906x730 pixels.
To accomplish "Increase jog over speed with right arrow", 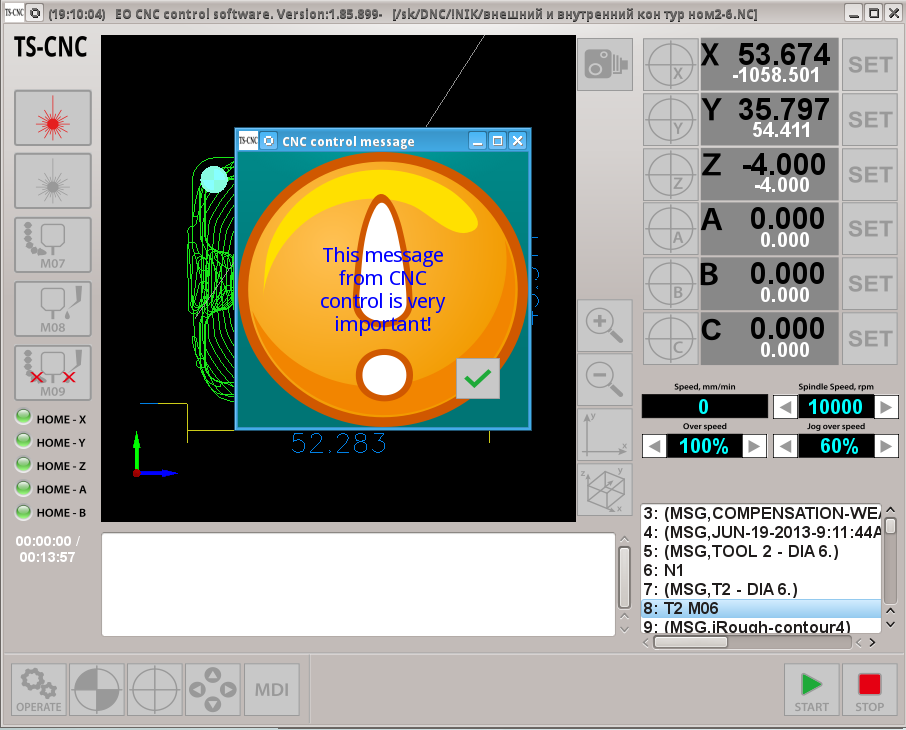I will [x=885, y=446].
